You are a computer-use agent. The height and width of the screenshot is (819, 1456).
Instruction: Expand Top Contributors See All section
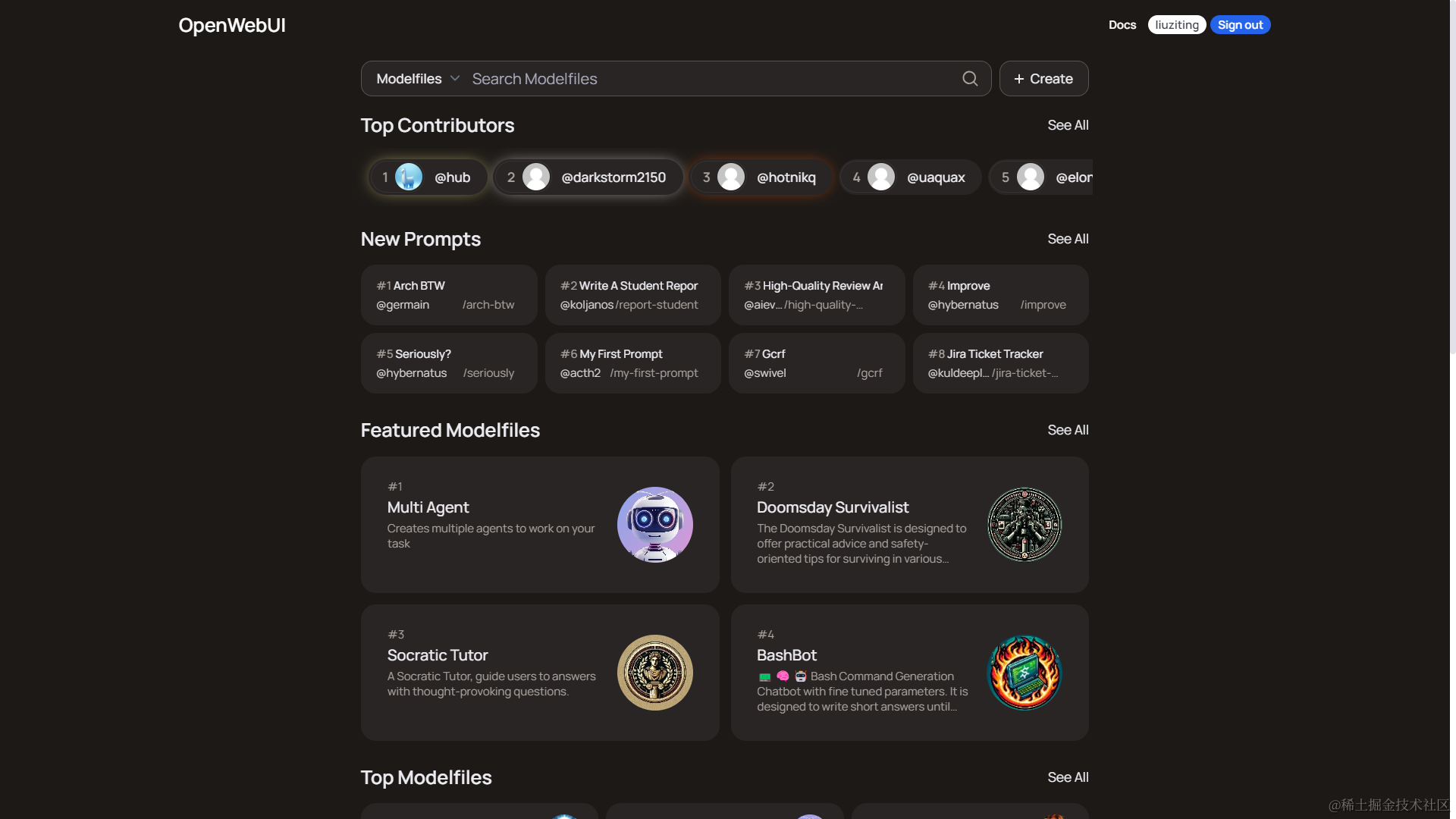point(1067,125)
